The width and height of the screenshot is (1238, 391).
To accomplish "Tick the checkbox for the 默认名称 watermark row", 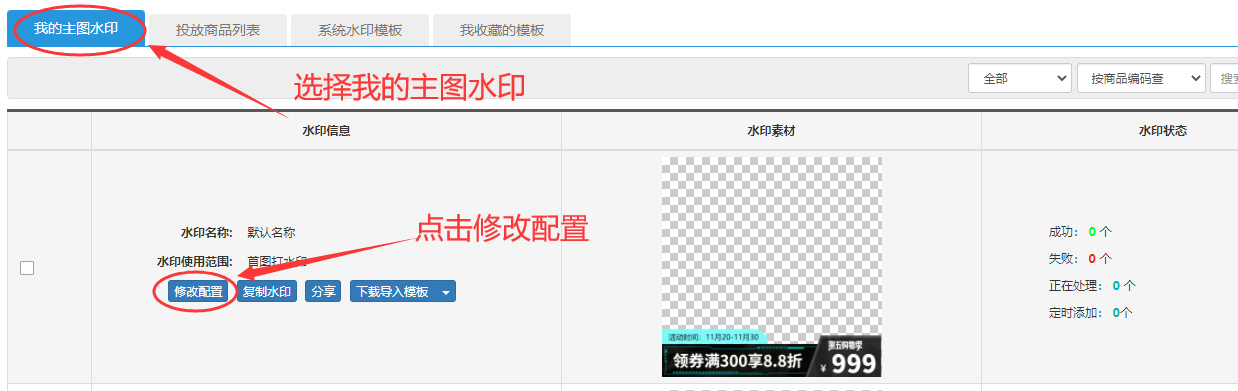I will (27, 268).
